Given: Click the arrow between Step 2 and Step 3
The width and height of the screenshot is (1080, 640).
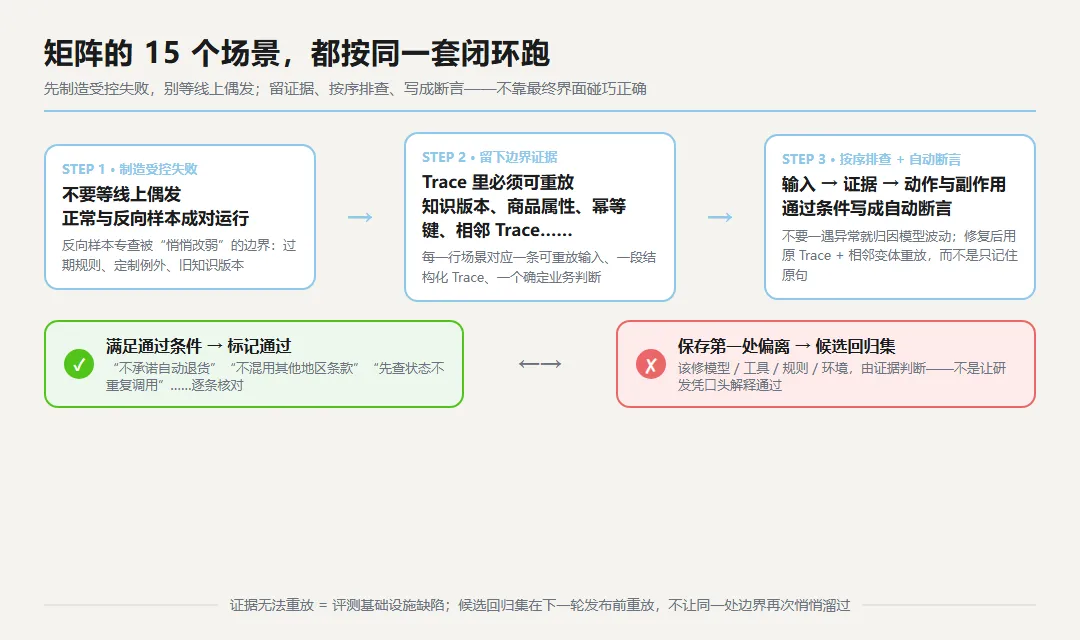Looking at the screenshot, I should 720,217.
